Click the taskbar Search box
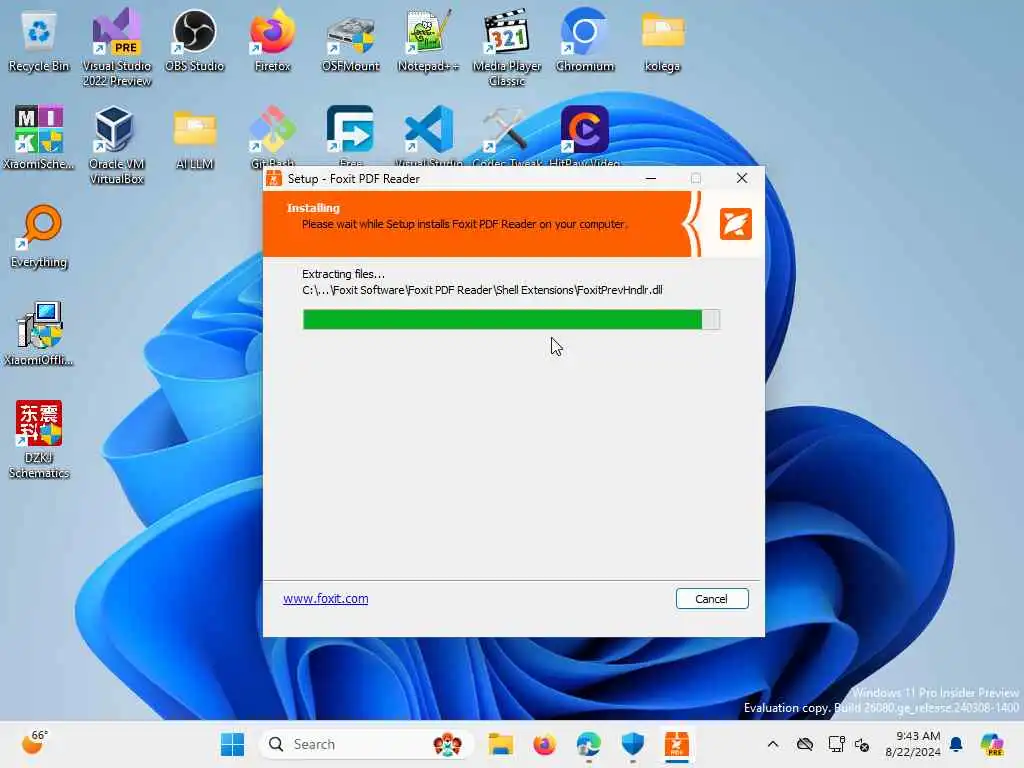Screen dimensions: 1024x768 coord(366,744)
